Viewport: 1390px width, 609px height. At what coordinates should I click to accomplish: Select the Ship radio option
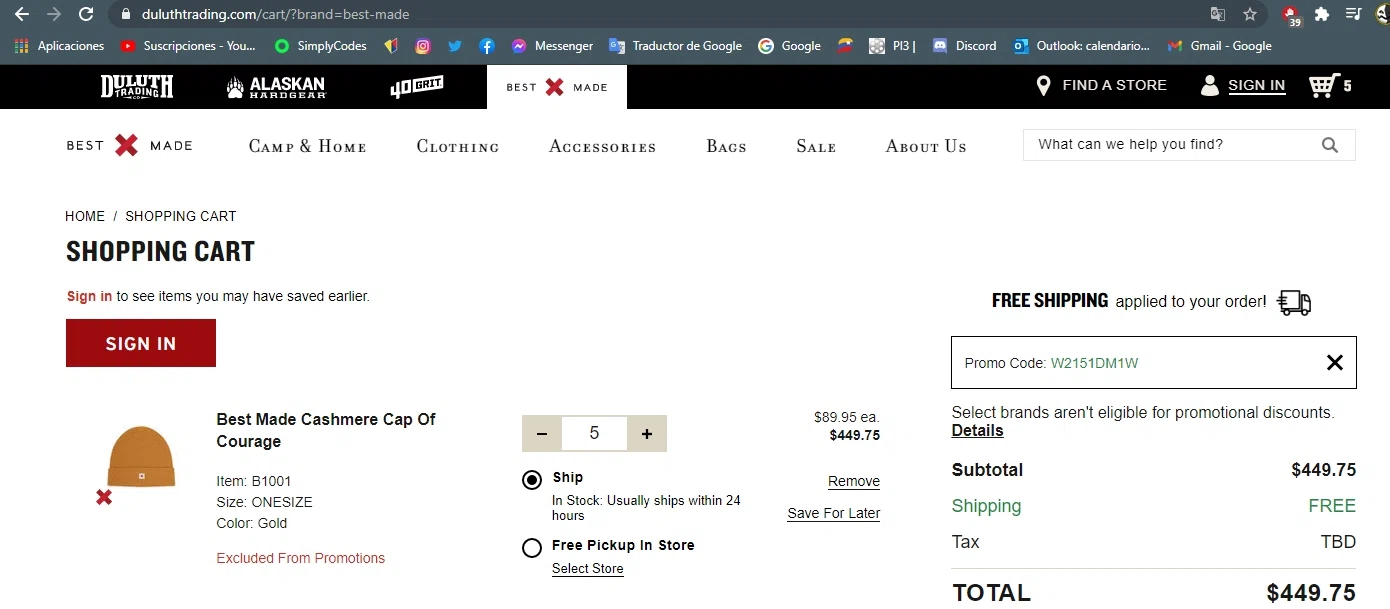coord(532,480)
